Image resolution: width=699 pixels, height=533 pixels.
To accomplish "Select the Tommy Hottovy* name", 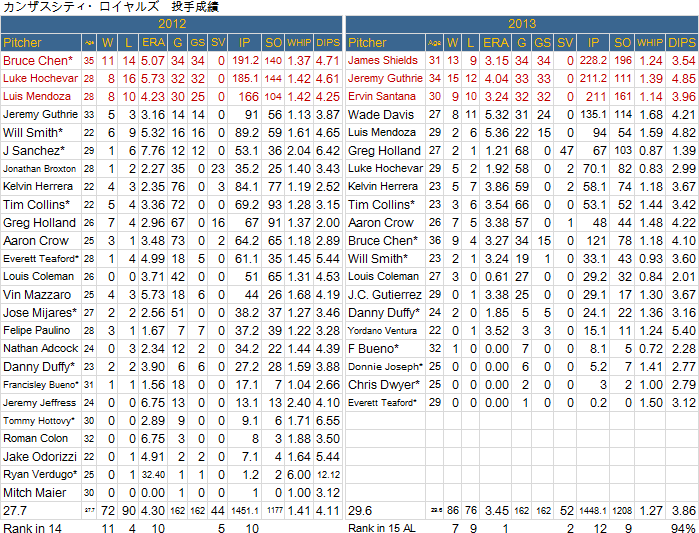I will [39, 421].
